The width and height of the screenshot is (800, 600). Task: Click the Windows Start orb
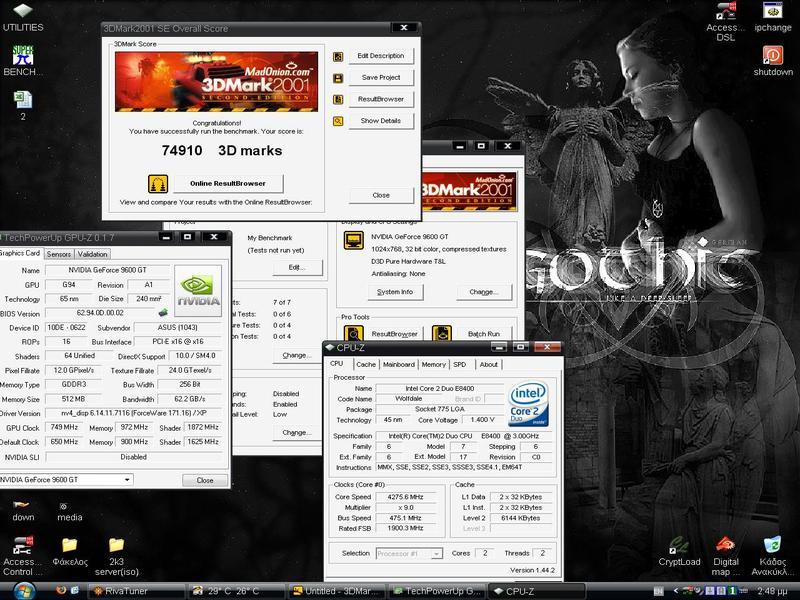pos(23,591)
